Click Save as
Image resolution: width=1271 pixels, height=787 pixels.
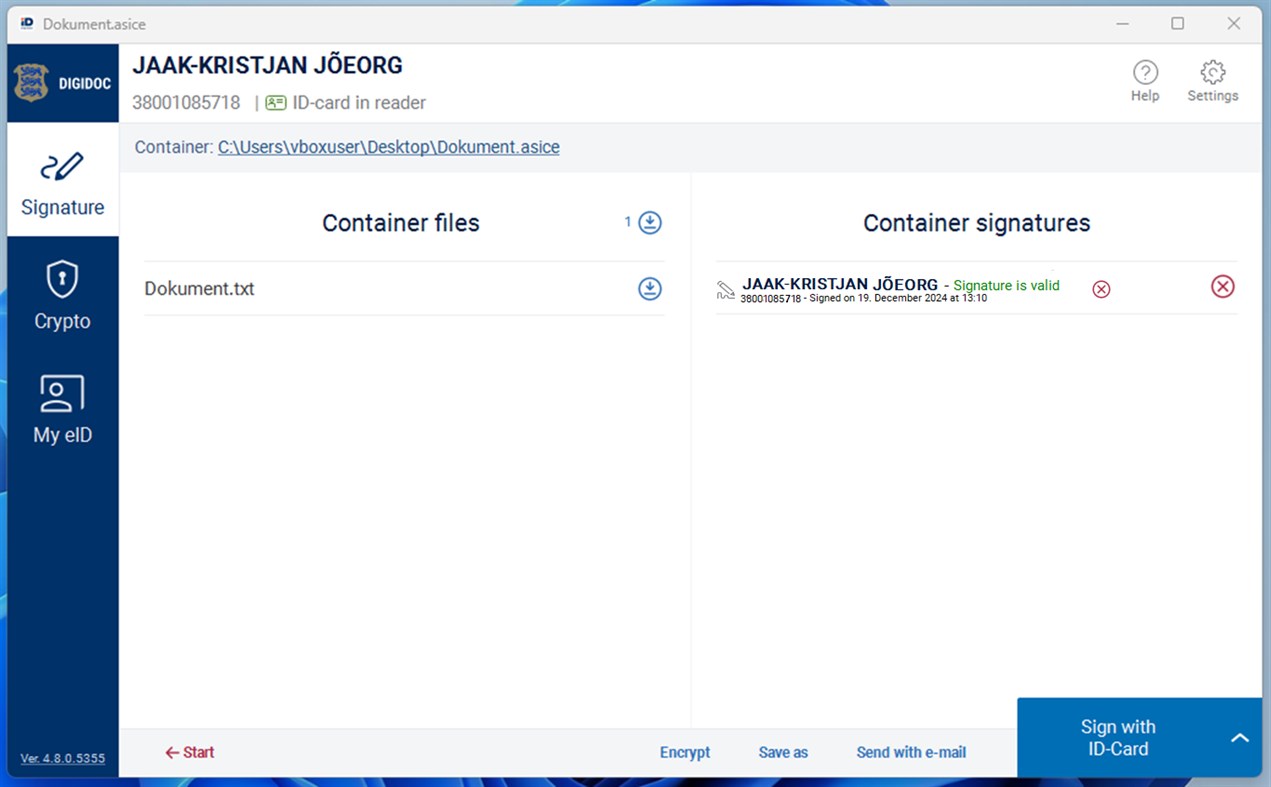[x=783, y=752]
